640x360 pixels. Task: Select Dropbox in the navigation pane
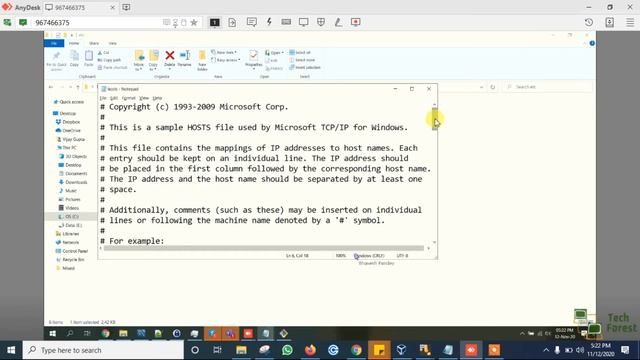coord(68,122)
